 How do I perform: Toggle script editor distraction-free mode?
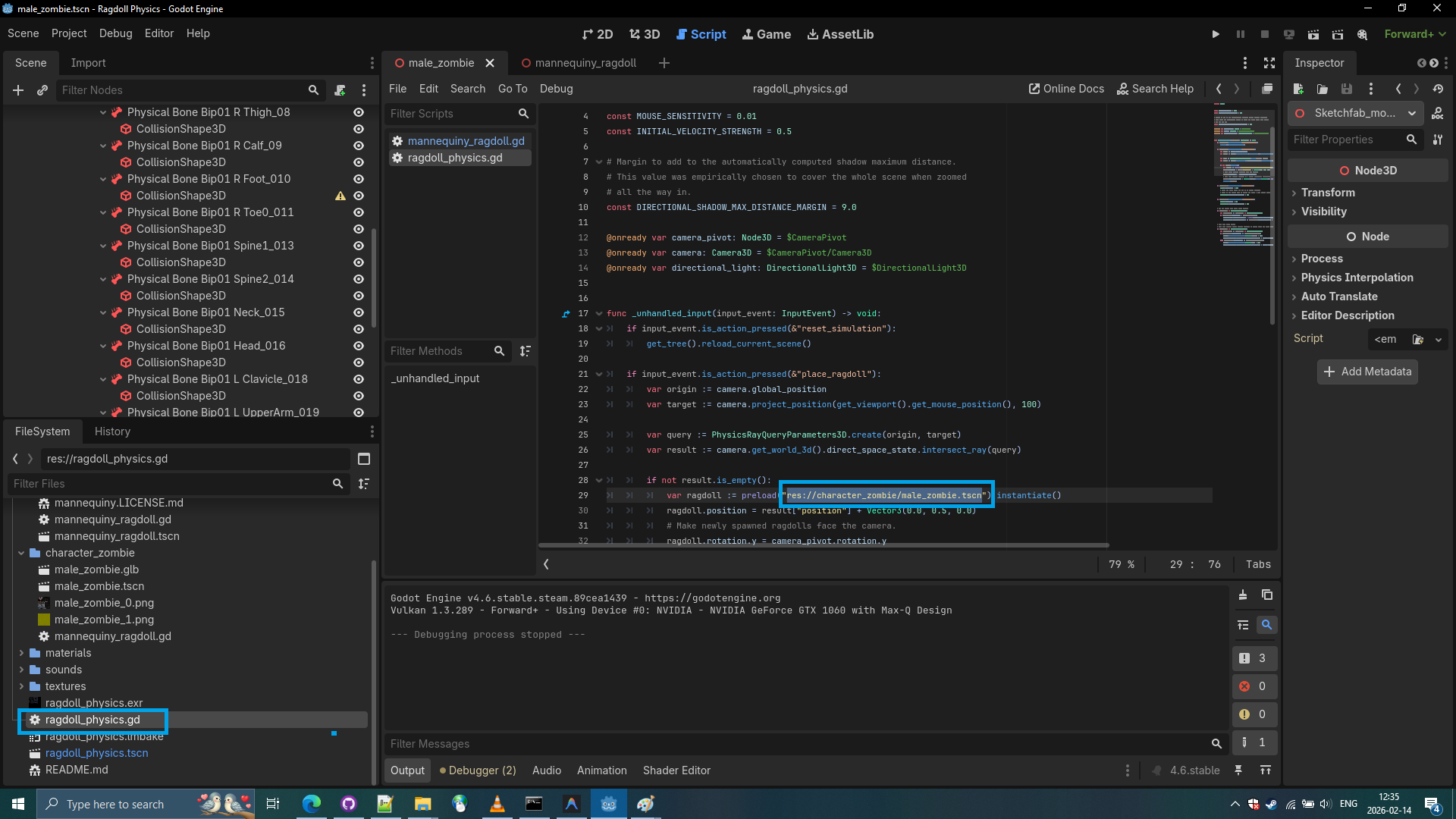coord(1269,63)
